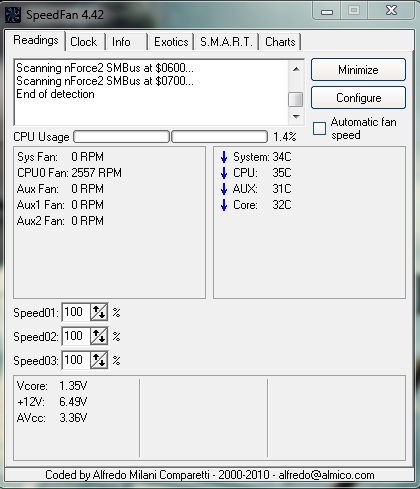Select the 'Aux2 Fan: 0 RPM' reading
This screenshot has height=489, width=420.
pyautogui.click(x=60, y=221)
